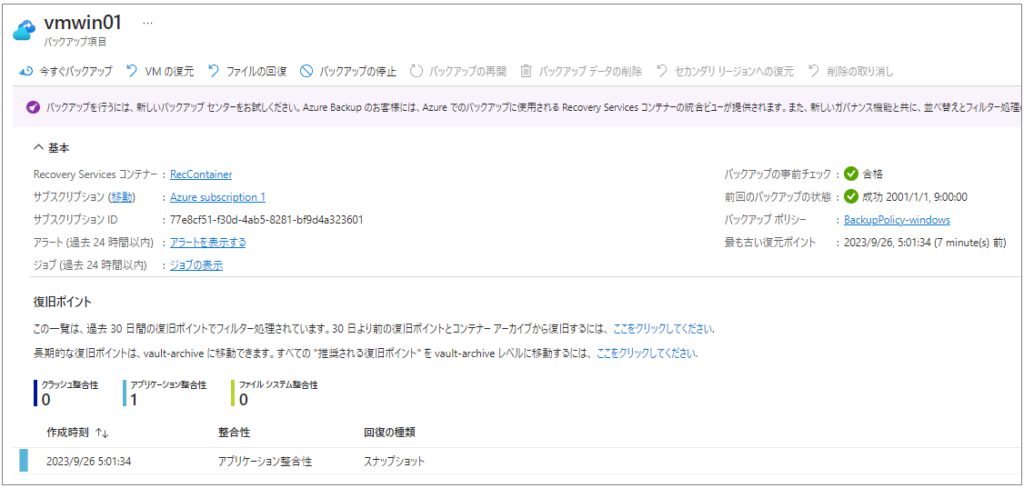
Task: Click VM の復元 restore icon
Action: coord(131,71)
